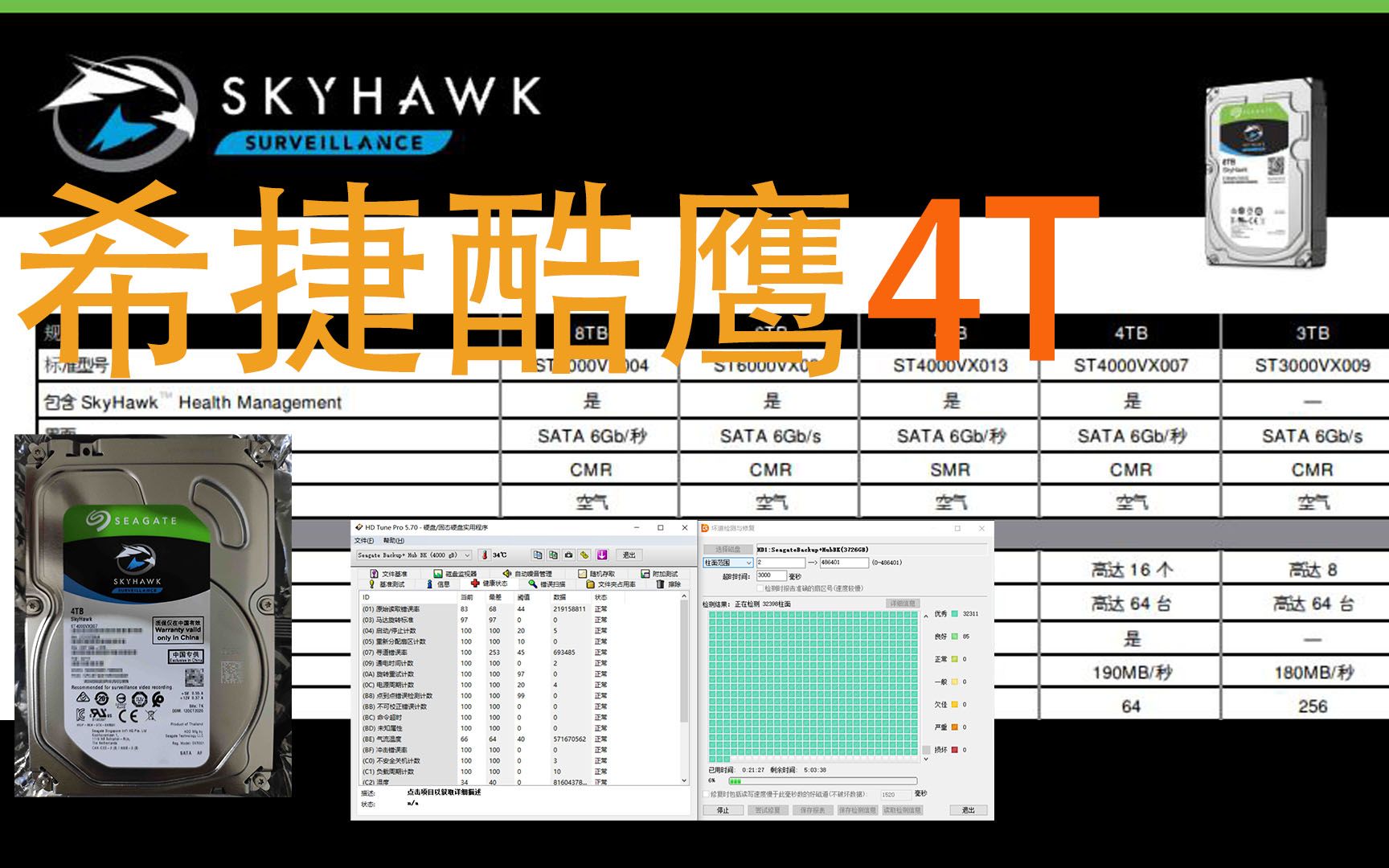The width and height of the screenshot is (1389, 868).
Task: Click the thermometer temperature icon showing 34℃
Action: pos(484,555)
